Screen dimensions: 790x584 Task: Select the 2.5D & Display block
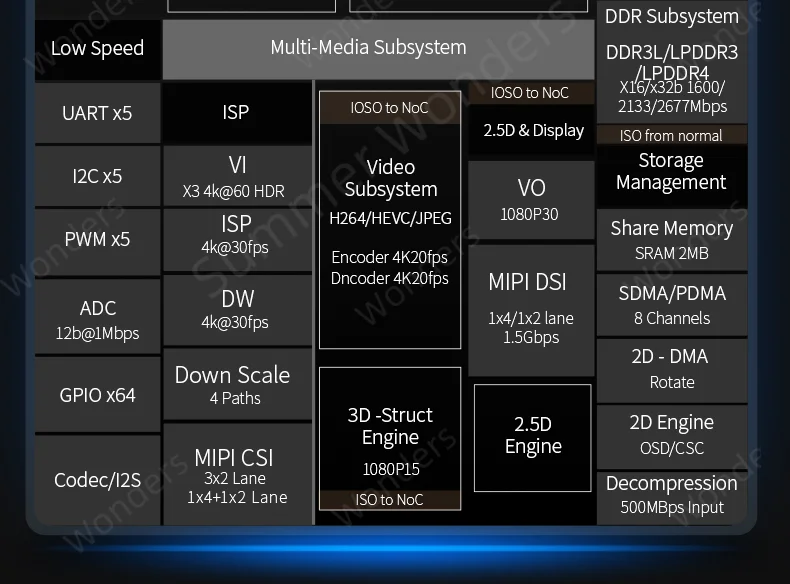(533, 131)
